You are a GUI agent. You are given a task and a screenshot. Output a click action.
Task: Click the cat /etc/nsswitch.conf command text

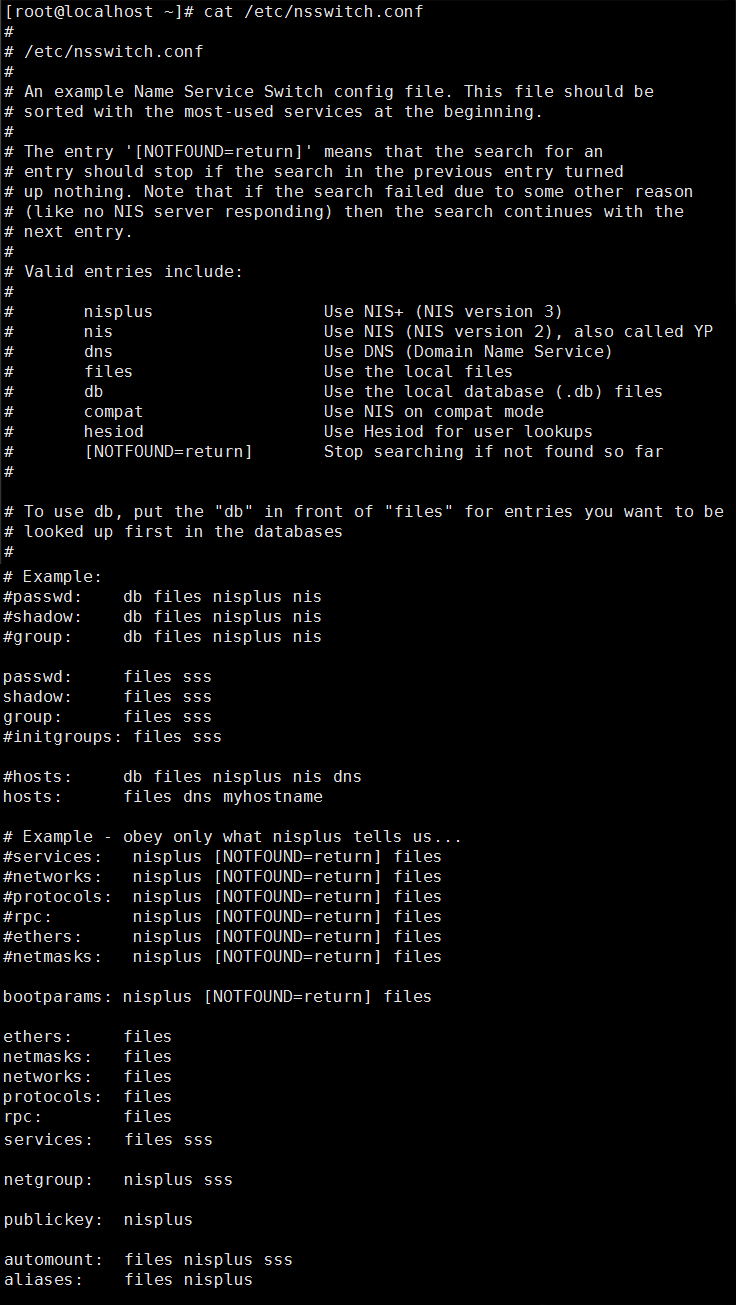(313, 12)
